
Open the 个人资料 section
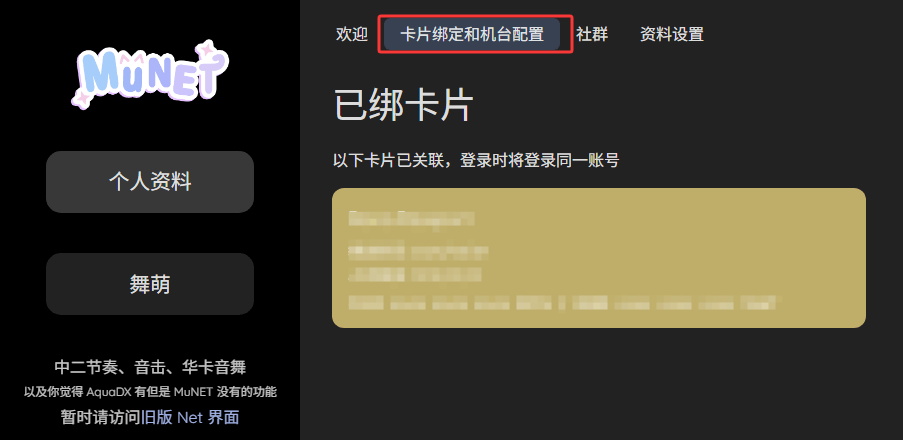150,182
